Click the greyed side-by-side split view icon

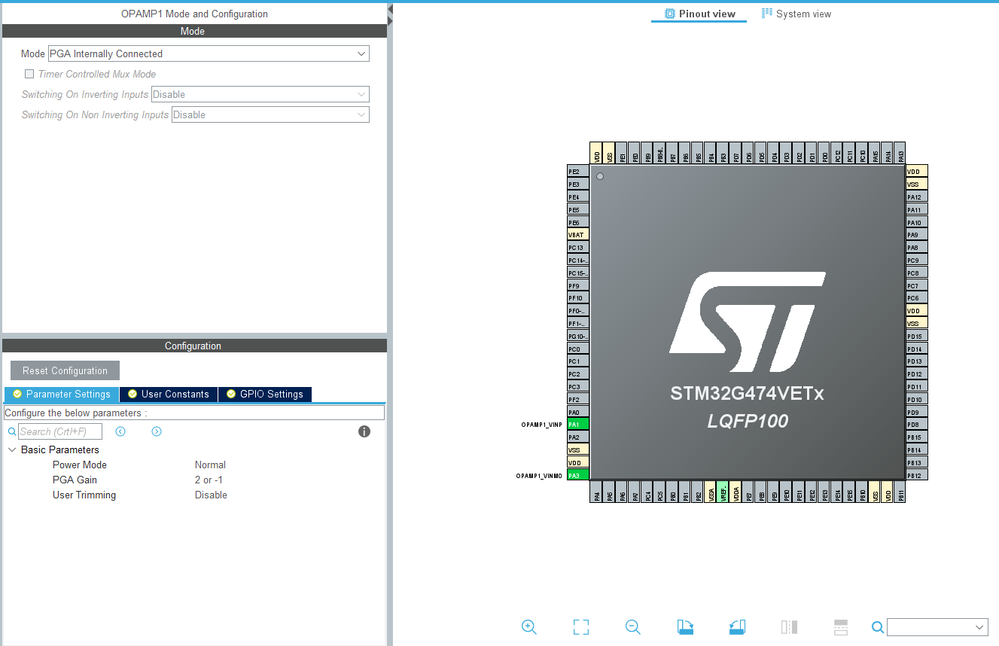coord(789,627)
